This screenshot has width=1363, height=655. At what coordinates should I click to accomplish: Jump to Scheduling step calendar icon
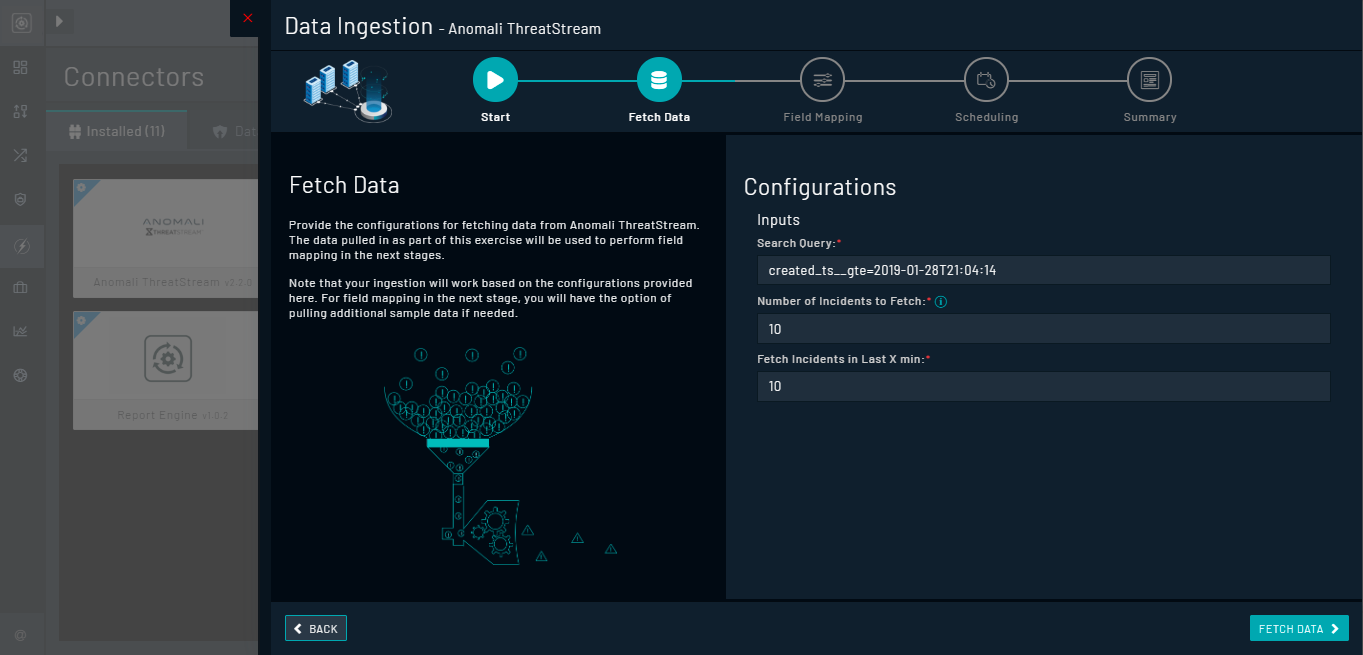[986, 80]
